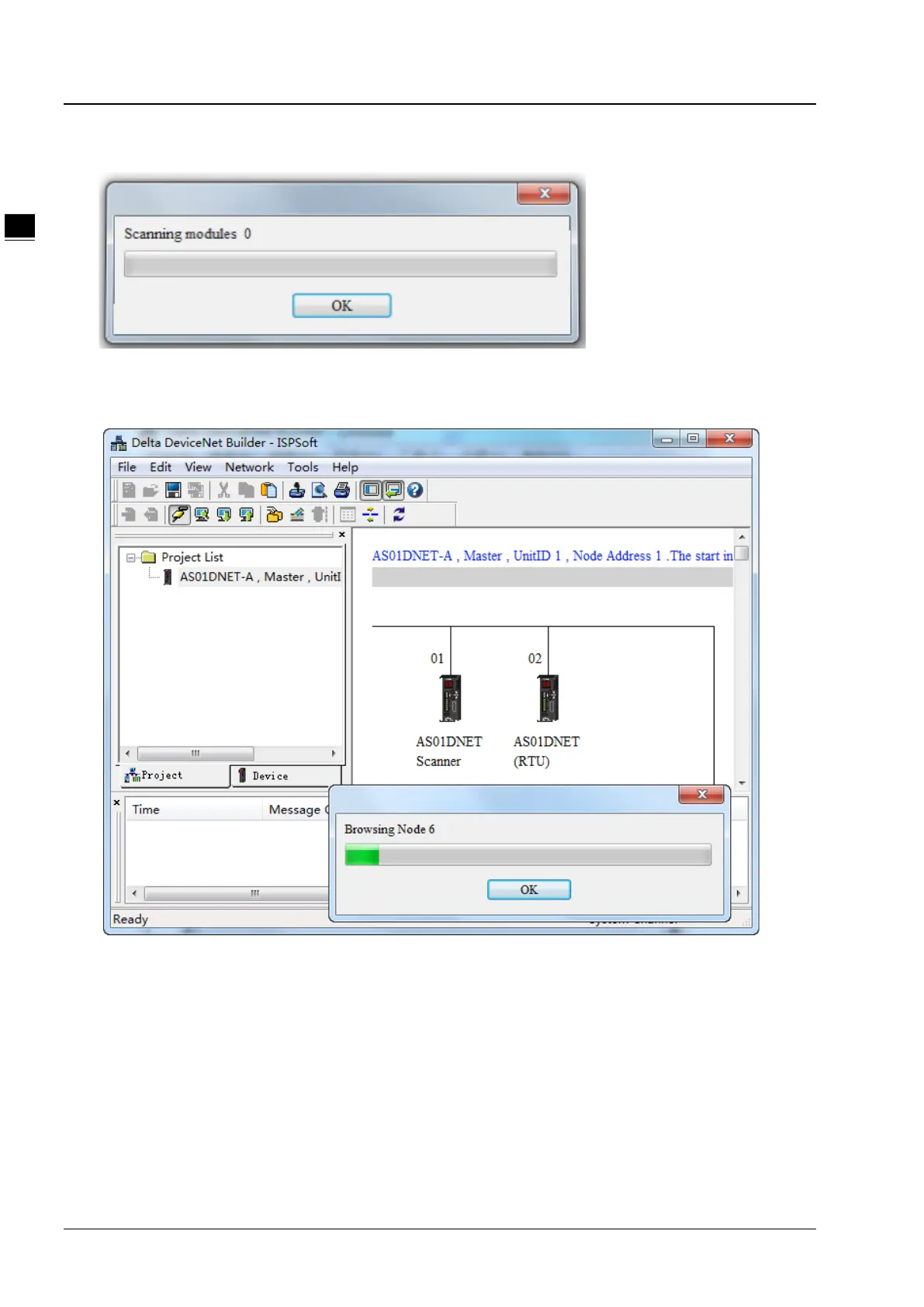Click the Time column header
Viewport: 924px width, 1307px height.
[x=194, y=810]
